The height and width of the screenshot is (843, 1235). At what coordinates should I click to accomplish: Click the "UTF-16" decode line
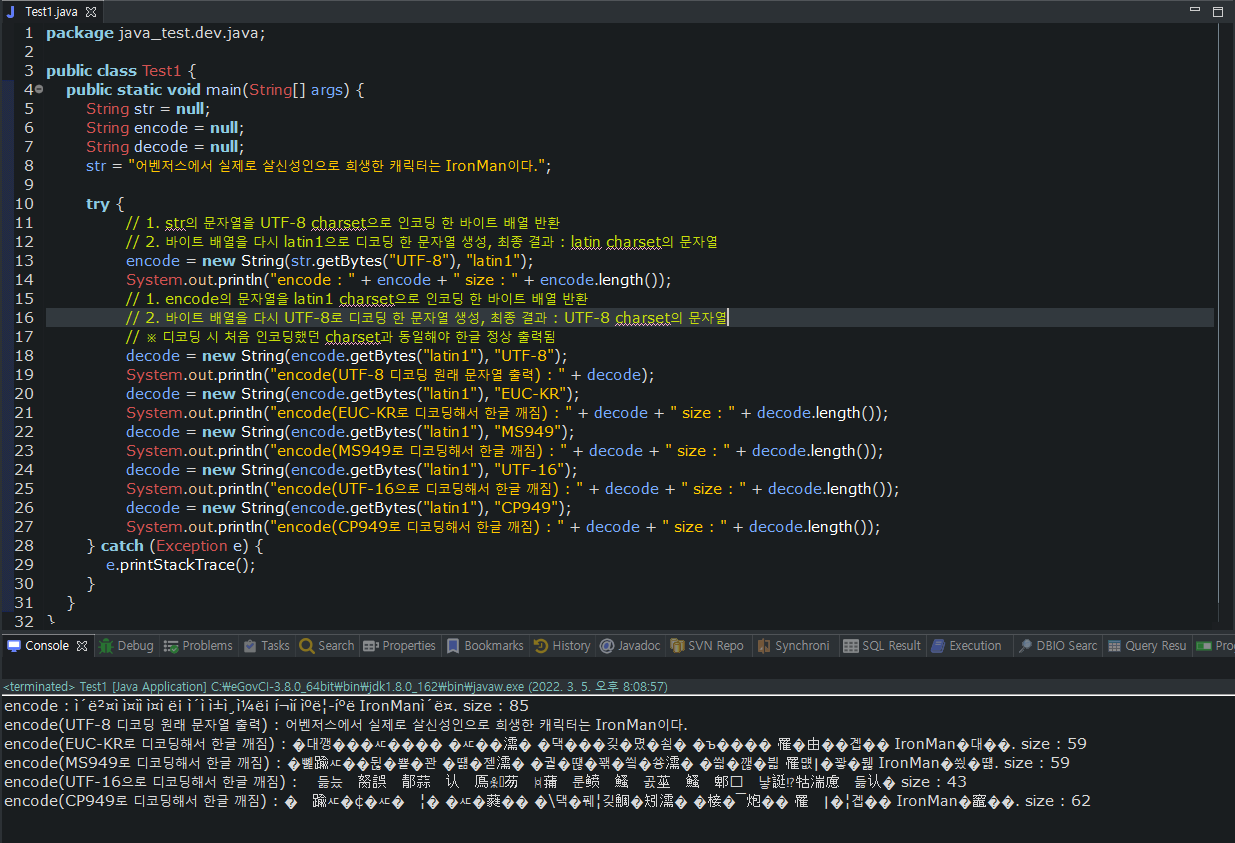(x=352, y=470)
